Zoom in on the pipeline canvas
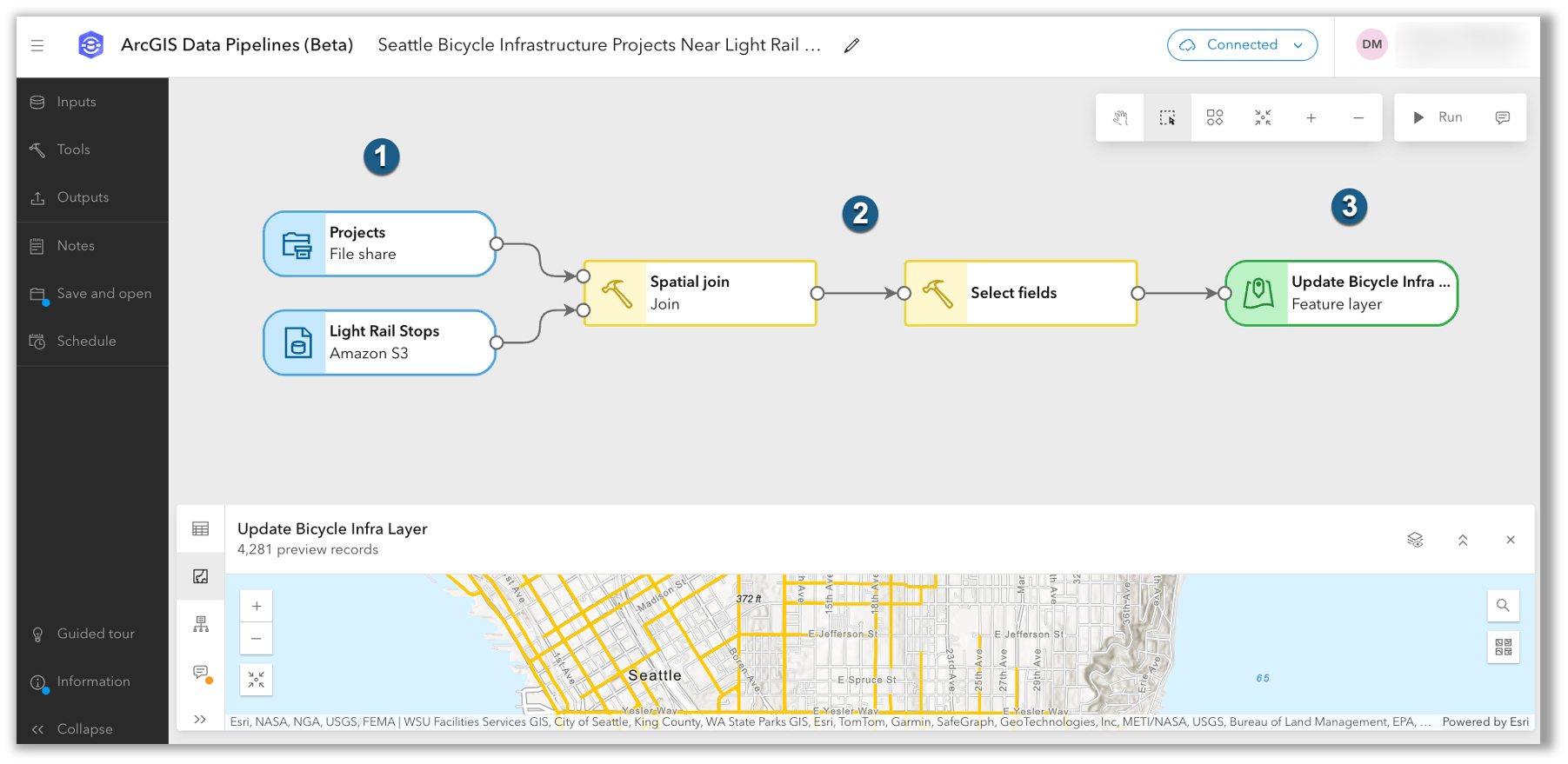The height and width of the screenshot is (764, 1568). click(1311, 118)
